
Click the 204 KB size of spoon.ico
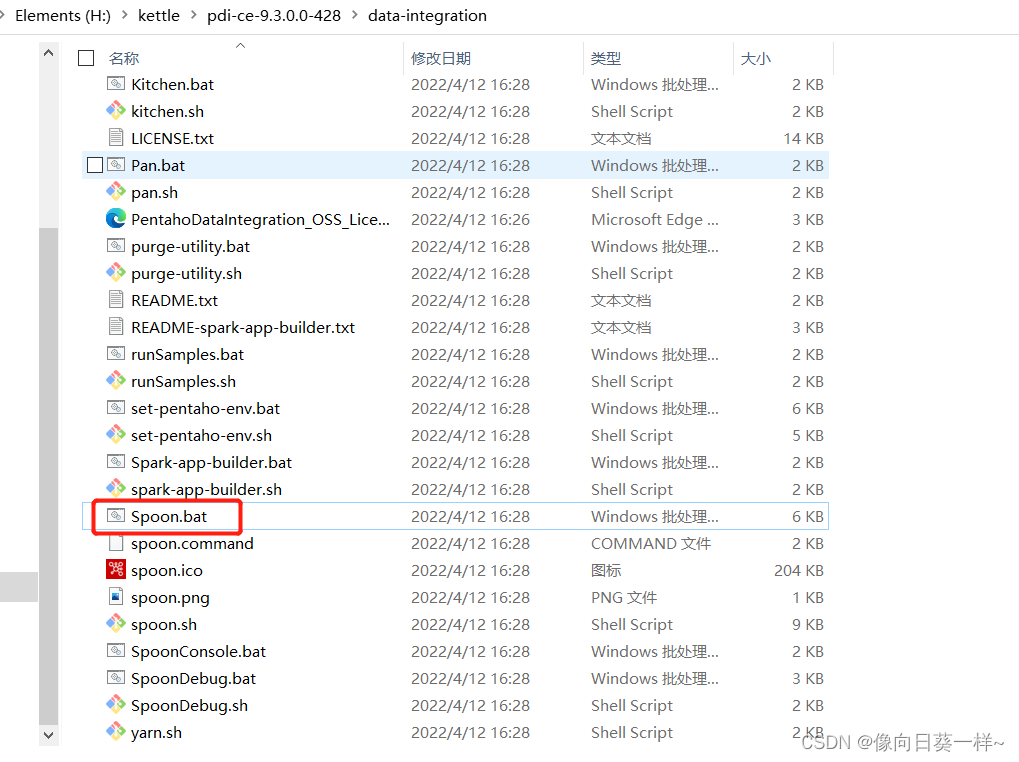click(x=799, y=570)
